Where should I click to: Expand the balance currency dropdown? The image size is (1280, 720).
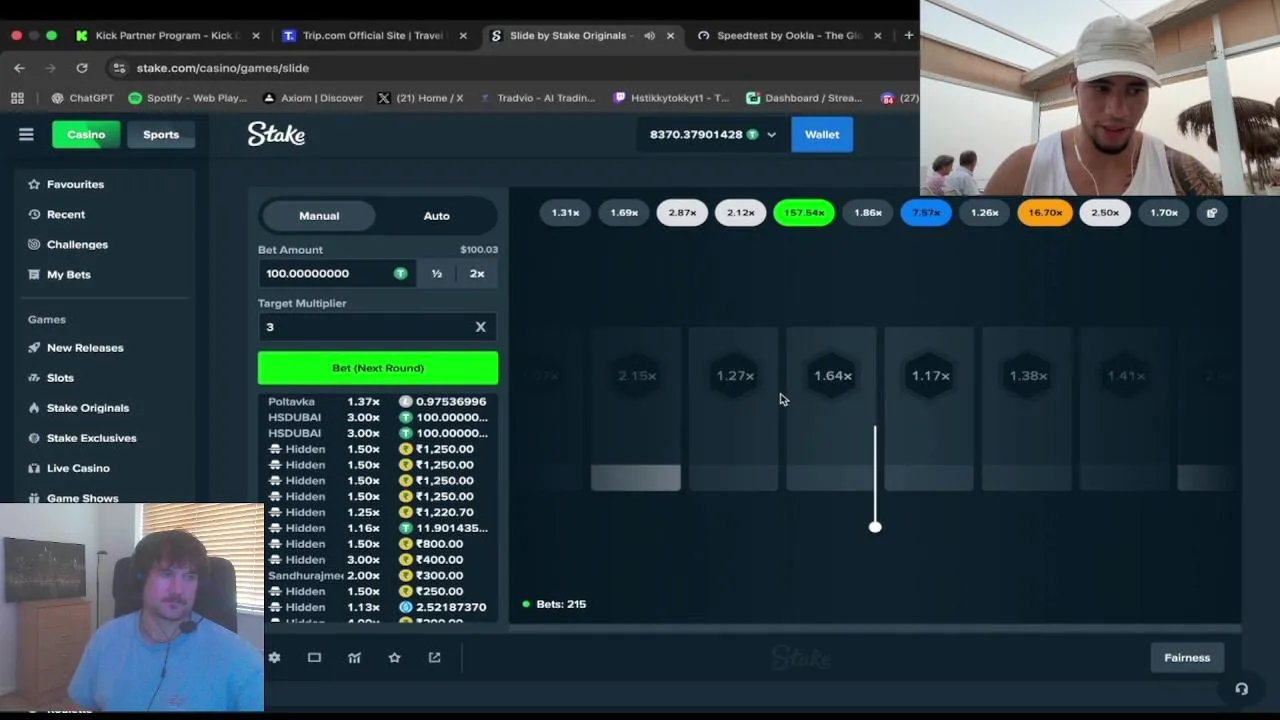771,134
